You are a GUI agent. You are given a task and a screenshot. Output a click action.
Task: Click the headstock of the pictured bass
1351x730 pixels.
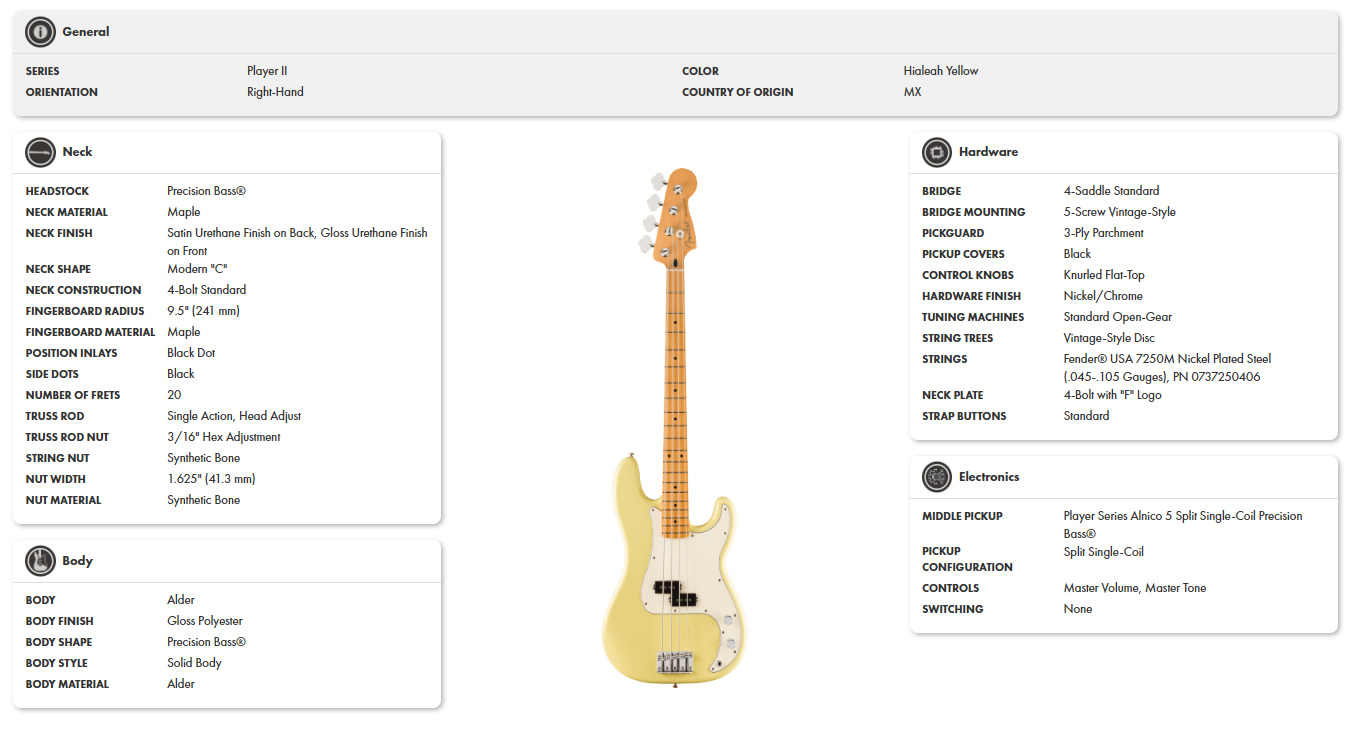[670, 210]
